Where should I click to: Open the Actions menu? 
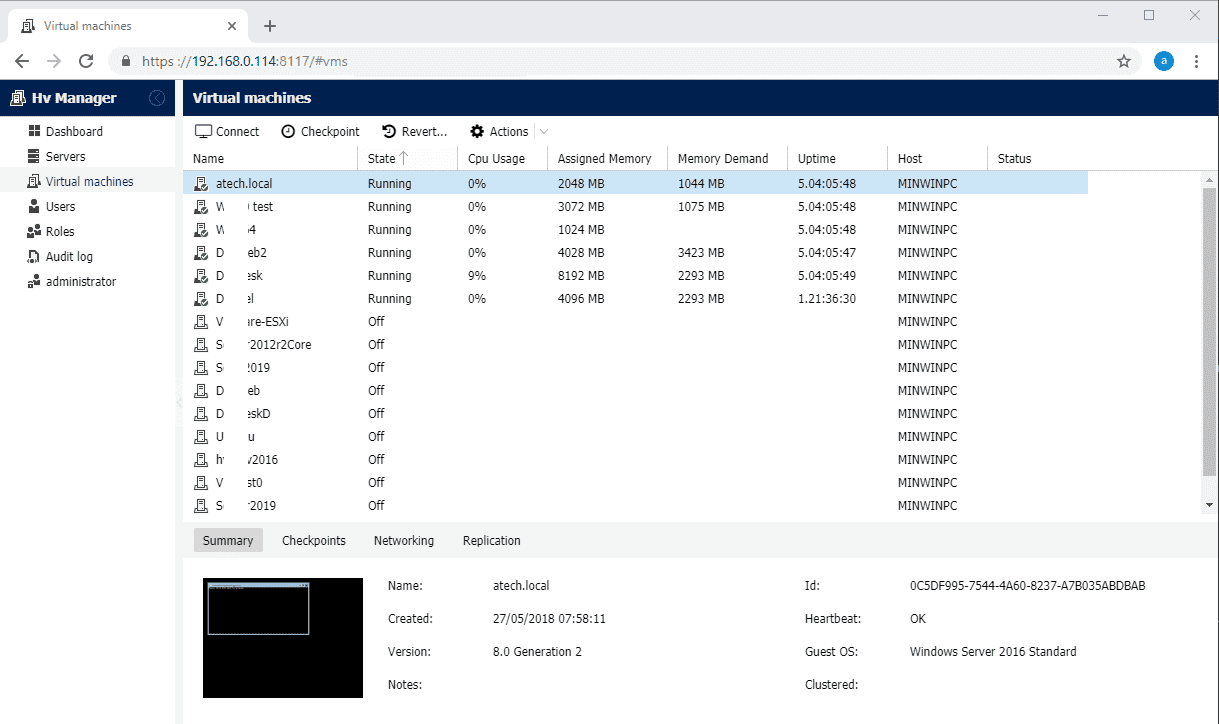pyautogui.click(x=499, y=131)
